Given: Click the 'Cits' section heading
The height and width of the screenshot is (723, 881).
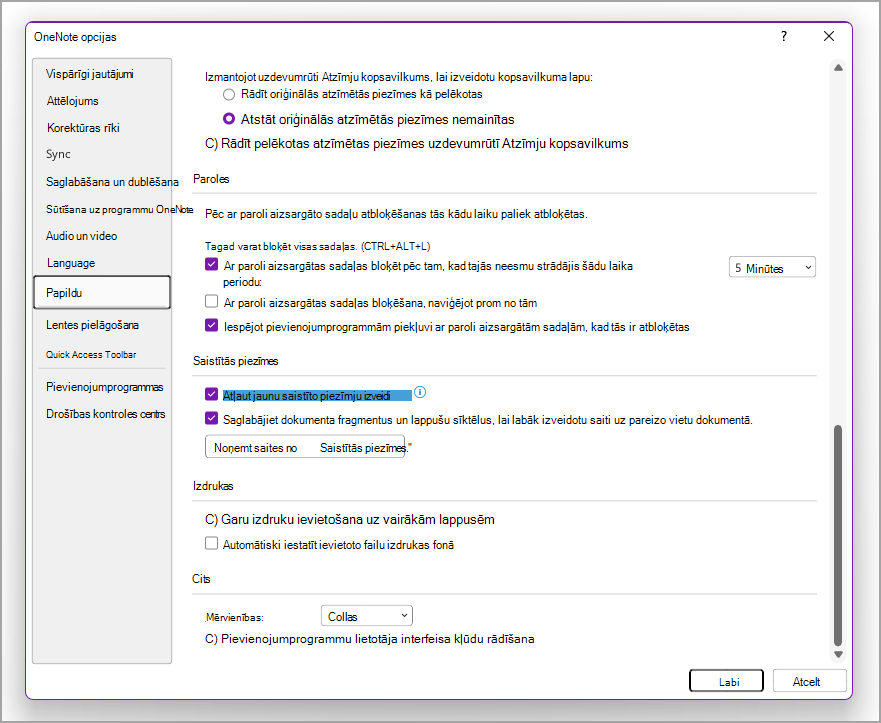Looking at the screenshot, I should 201,579.
